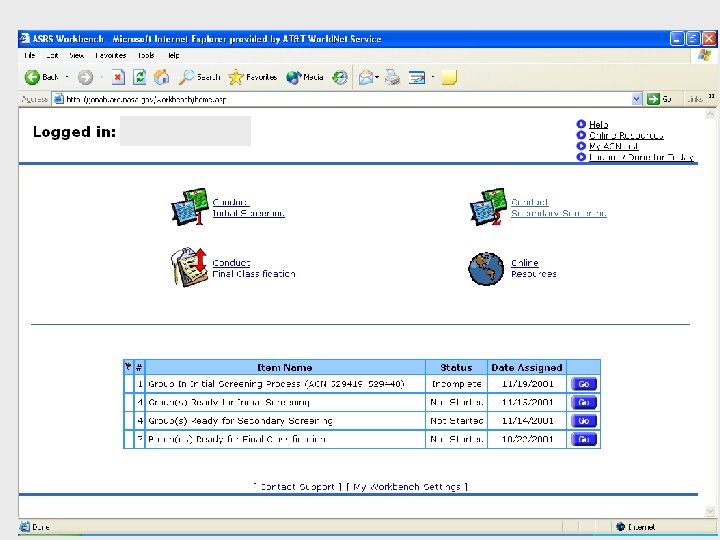Open the Back button history dropdown
This screenshot has width=720, height=540.
pos(67,77)
